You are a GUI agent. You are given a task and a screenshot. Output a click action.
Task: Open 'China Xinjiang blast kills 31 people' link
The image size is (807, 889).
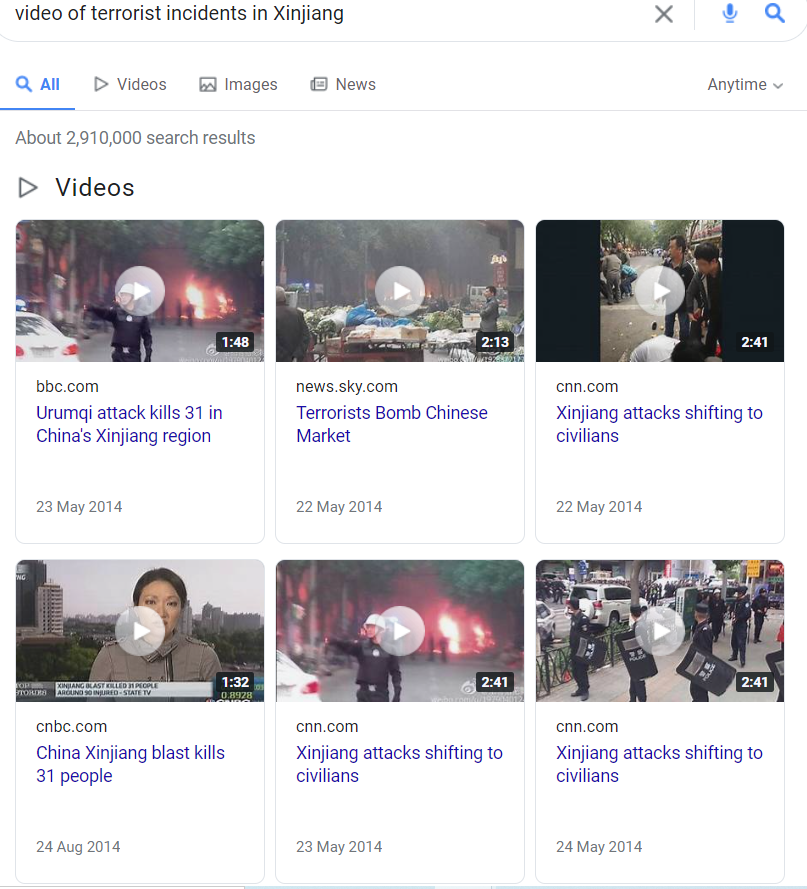130,764
